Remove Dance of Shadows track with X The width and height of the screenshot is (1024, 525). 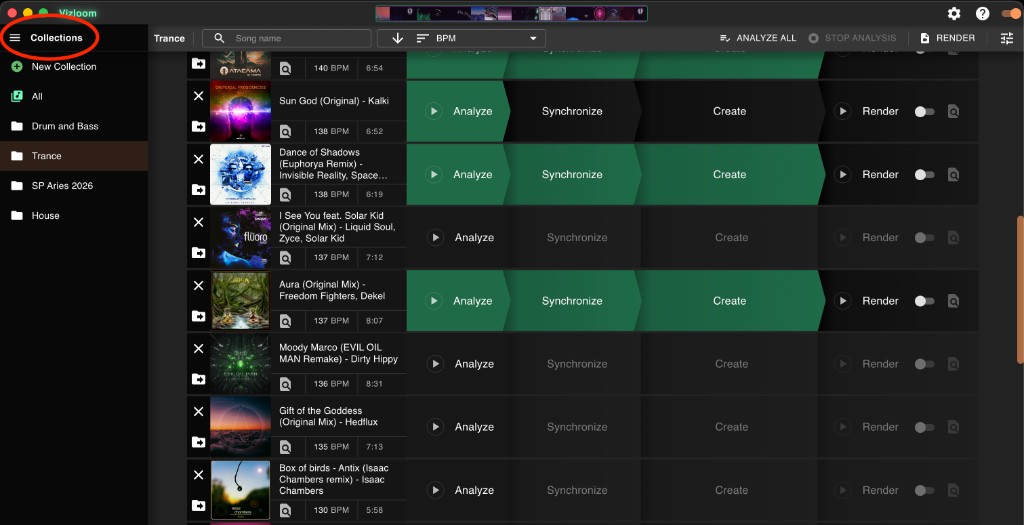tap(199, 159)
